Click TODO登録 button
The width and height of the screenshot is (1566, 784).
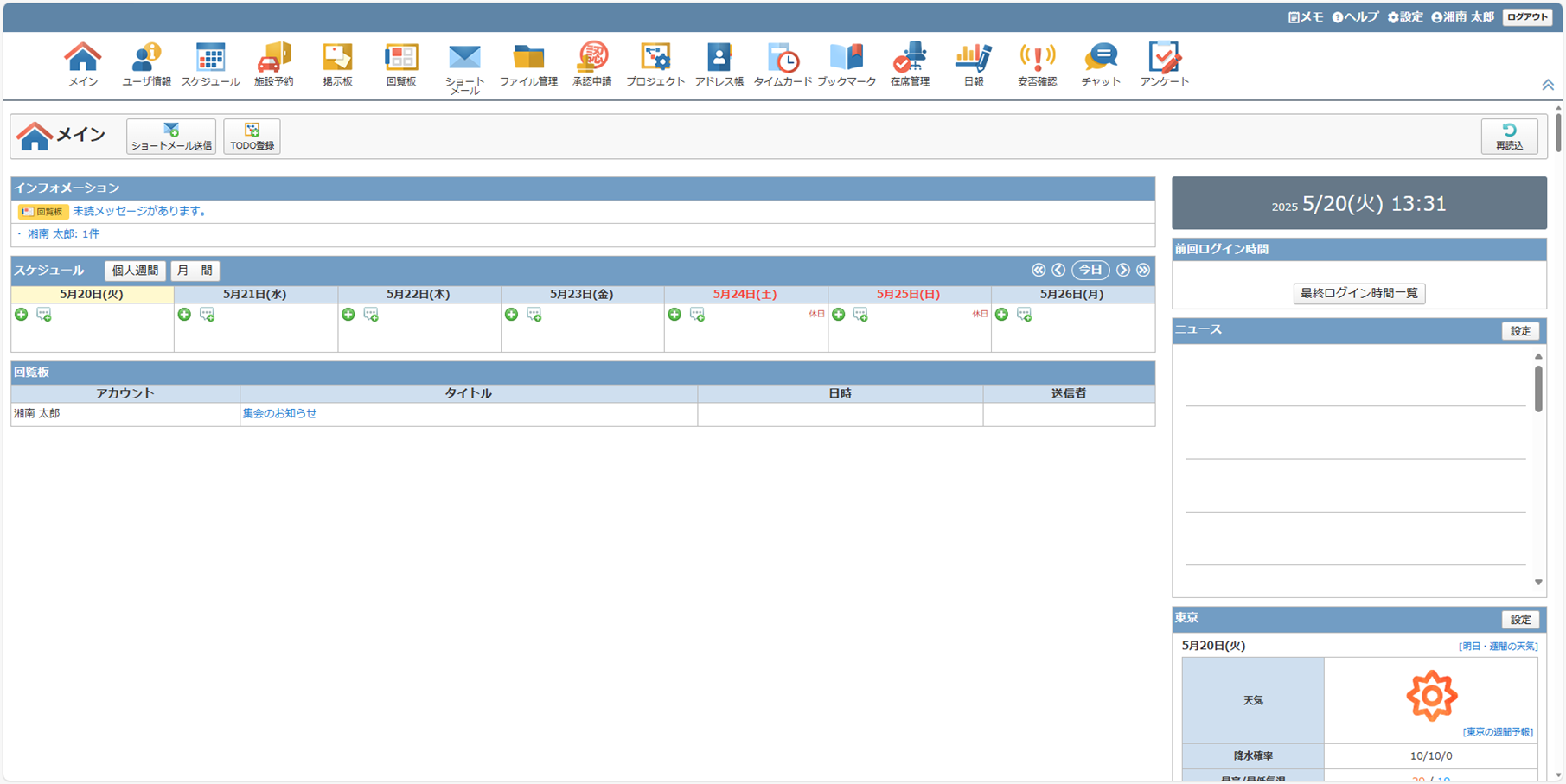252,137
